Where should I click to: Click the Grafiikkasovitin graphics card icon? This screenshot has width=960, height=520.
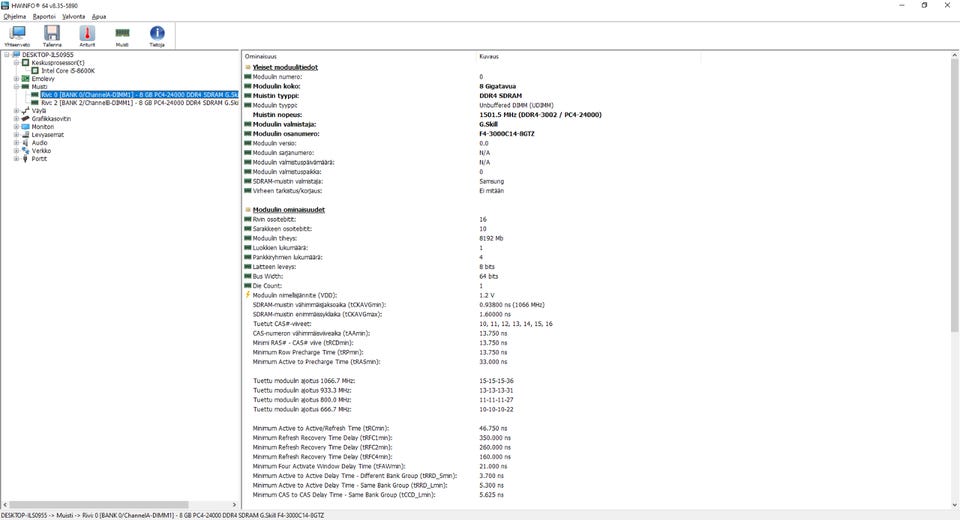[x=26, y=119]
